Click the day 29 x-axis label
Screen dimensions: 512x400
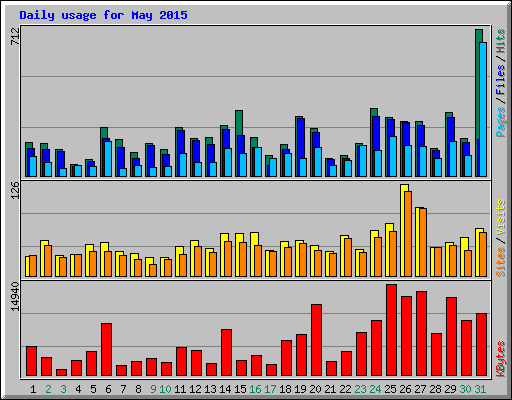click(450, 389)
